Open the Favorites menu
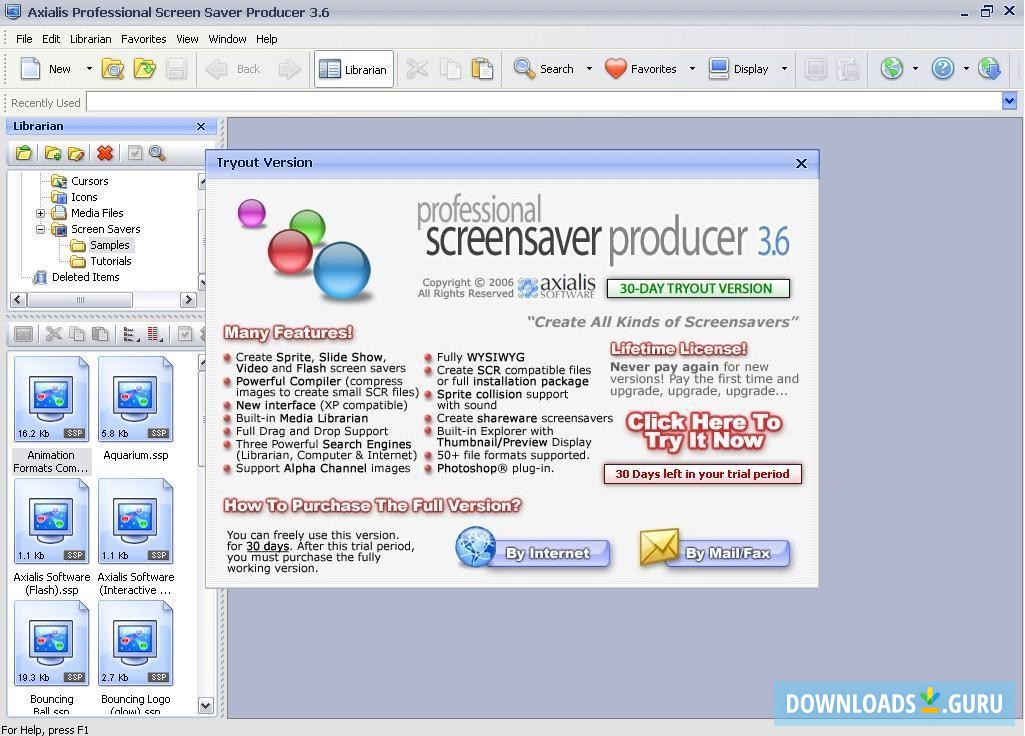The width and height of the screenshot is (1025, 736). tap(144, 39)
